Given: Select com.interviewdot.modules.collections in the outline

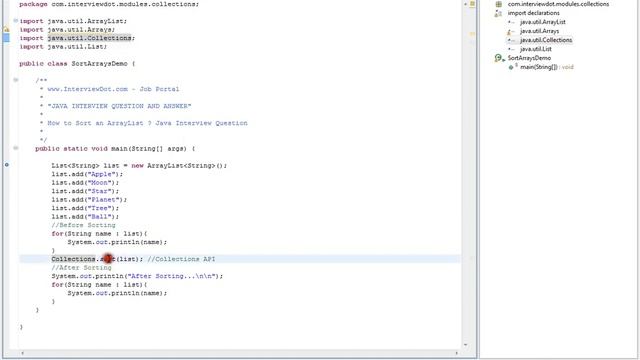Looking at the screenshot, I should click(x=558, y=4).
